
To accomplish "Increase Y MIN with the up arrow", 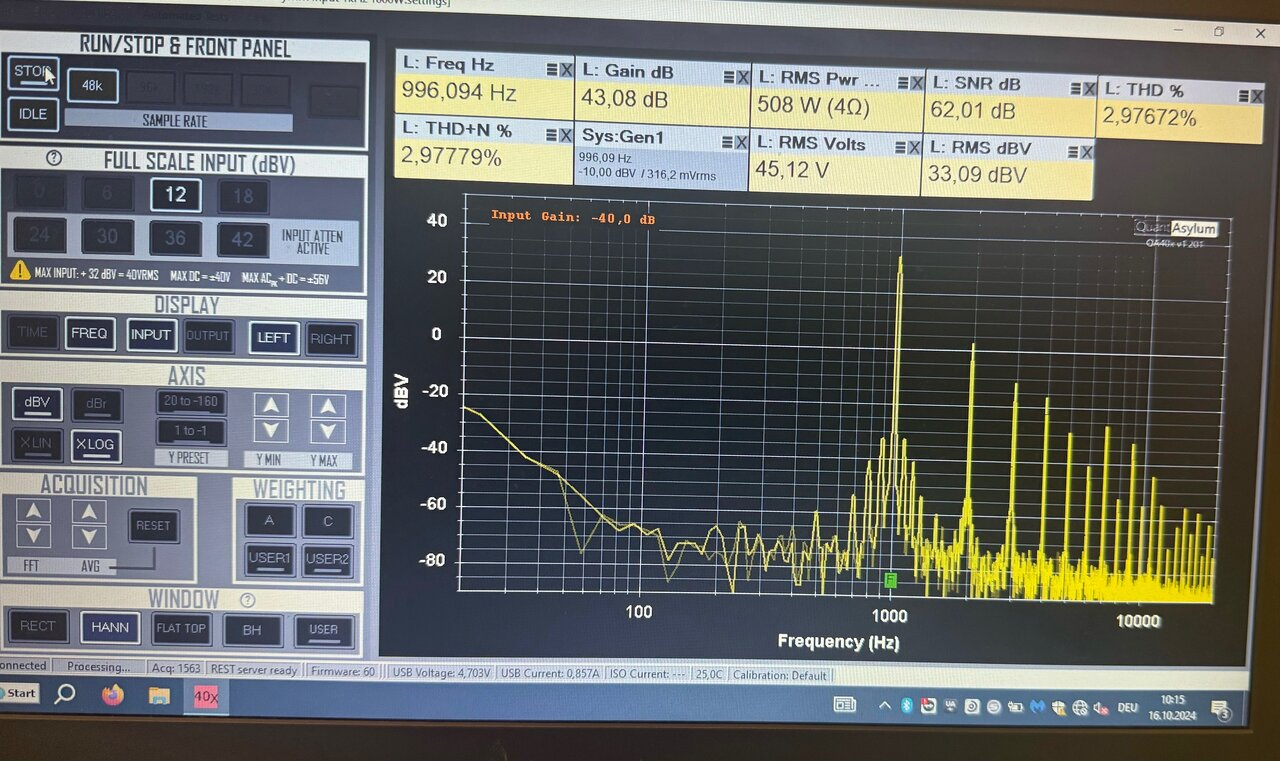I will tap(271, 404).
